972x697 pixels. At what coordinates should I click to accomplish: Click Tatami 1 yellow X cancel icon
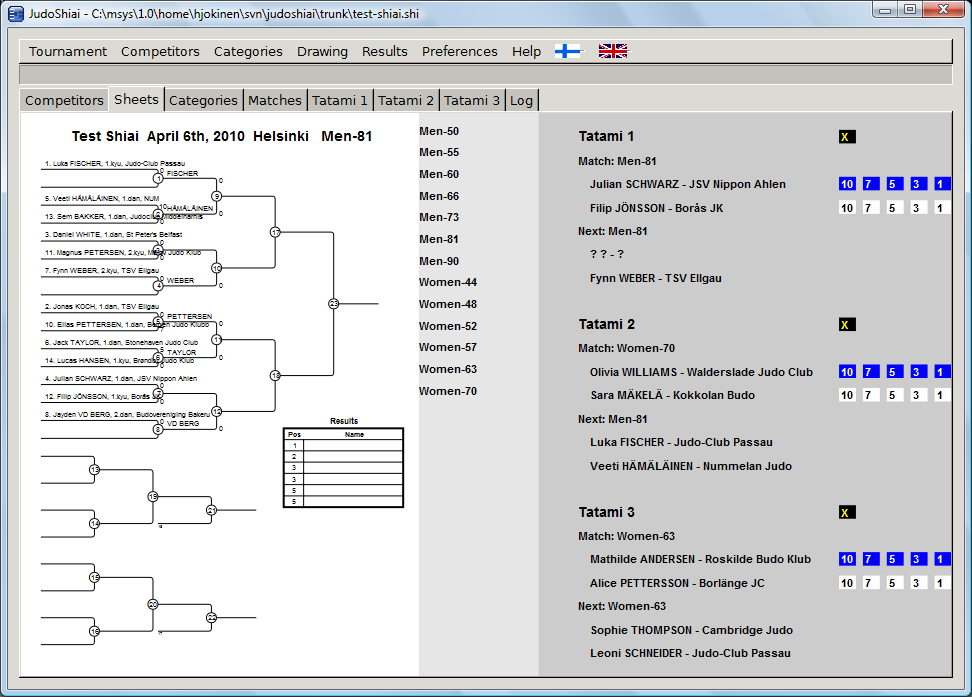pos(847,137)
